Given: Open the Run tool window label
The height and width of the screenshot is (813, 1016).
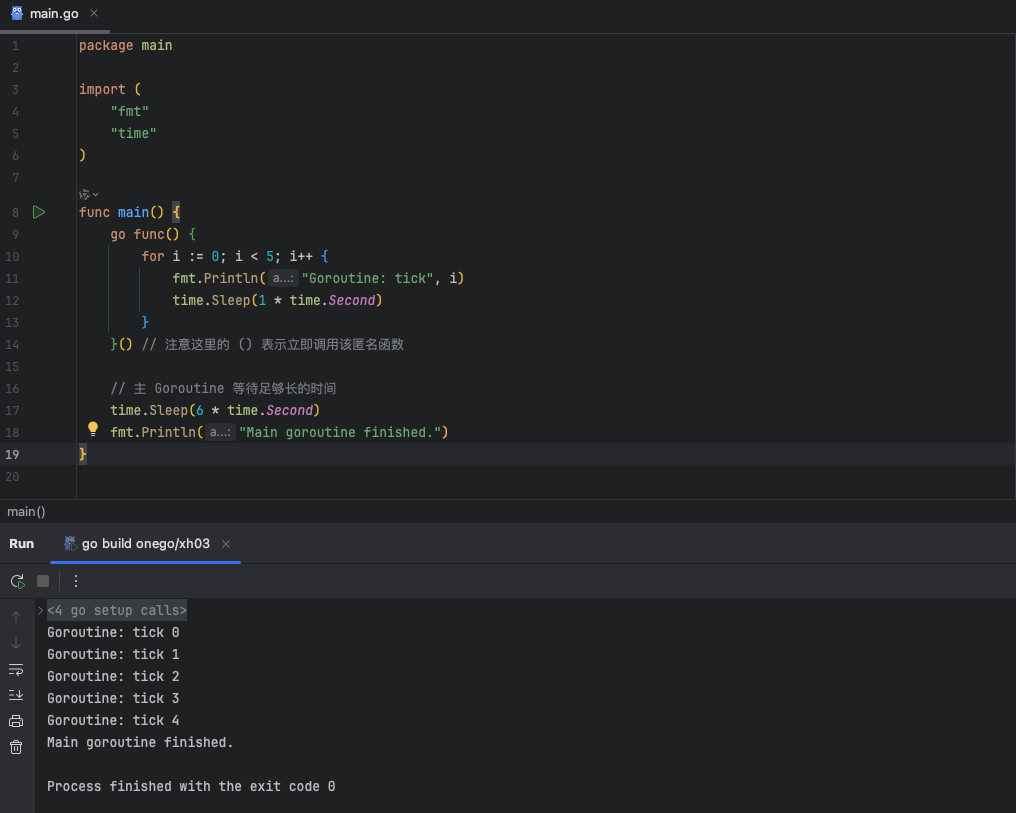Looking at the screenshot, I should coord(21,544).
